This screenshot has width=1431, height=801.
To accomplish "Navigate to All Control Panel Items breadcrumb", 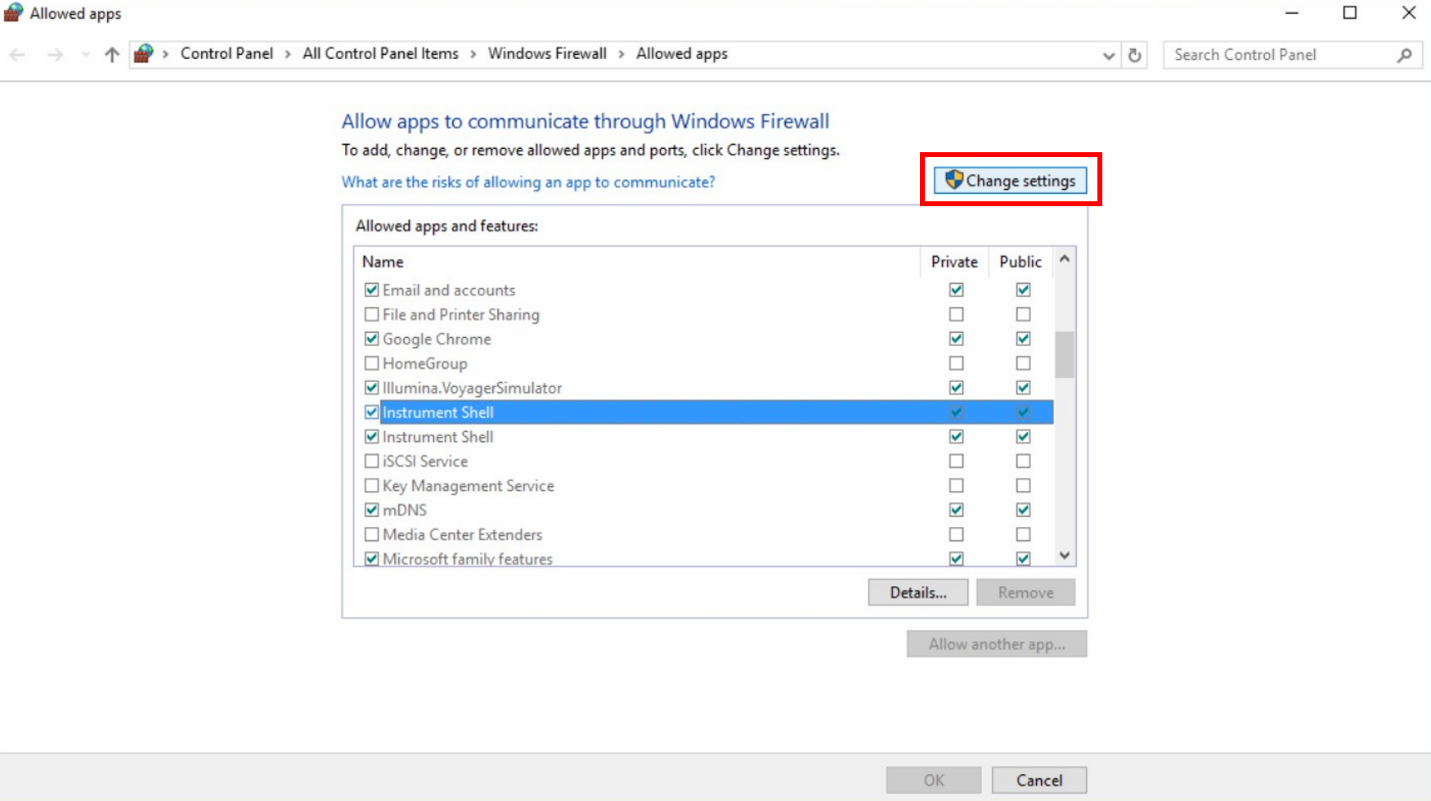I will pos(380,54).
